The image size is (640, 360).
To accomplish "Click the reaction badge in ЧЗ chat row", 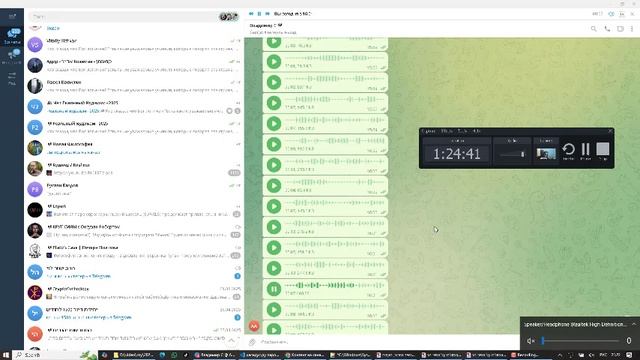I will click(x=229, y=111).
